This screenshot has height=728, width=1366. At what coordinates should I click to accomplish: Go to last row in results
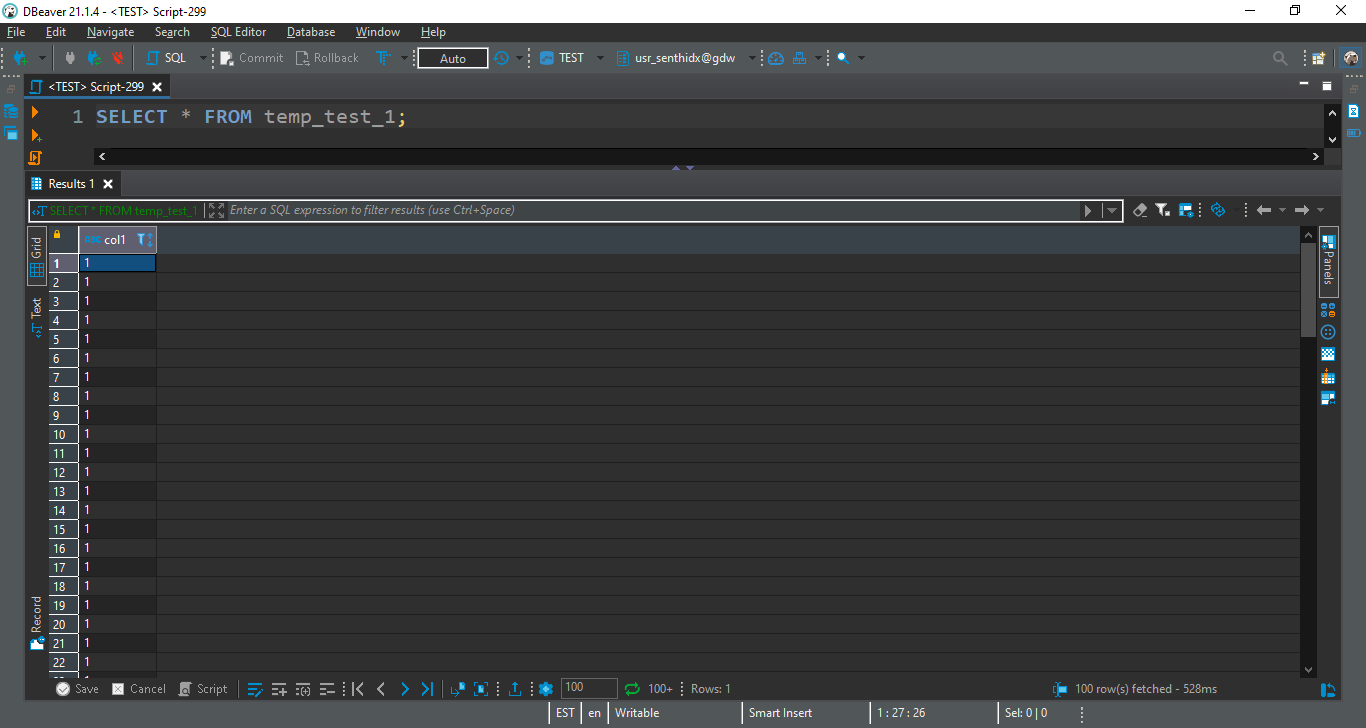(x=428, y=689)
